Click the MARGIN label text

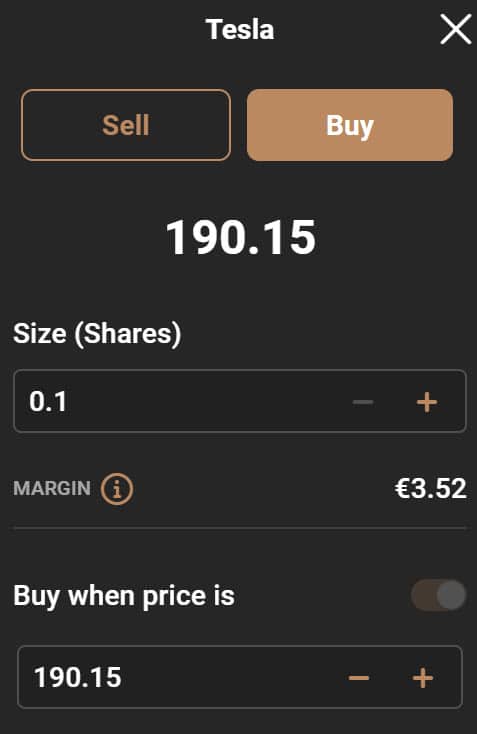(52, 489)
